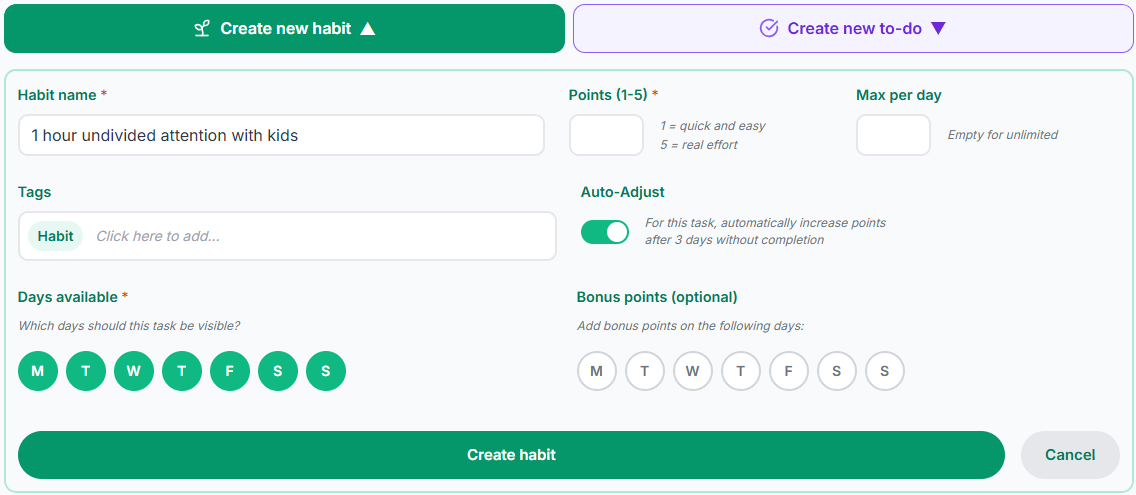Viewport: 1136px width, 495px height.
Task: Focus the Points (1-5) input box
Action: 606,135
